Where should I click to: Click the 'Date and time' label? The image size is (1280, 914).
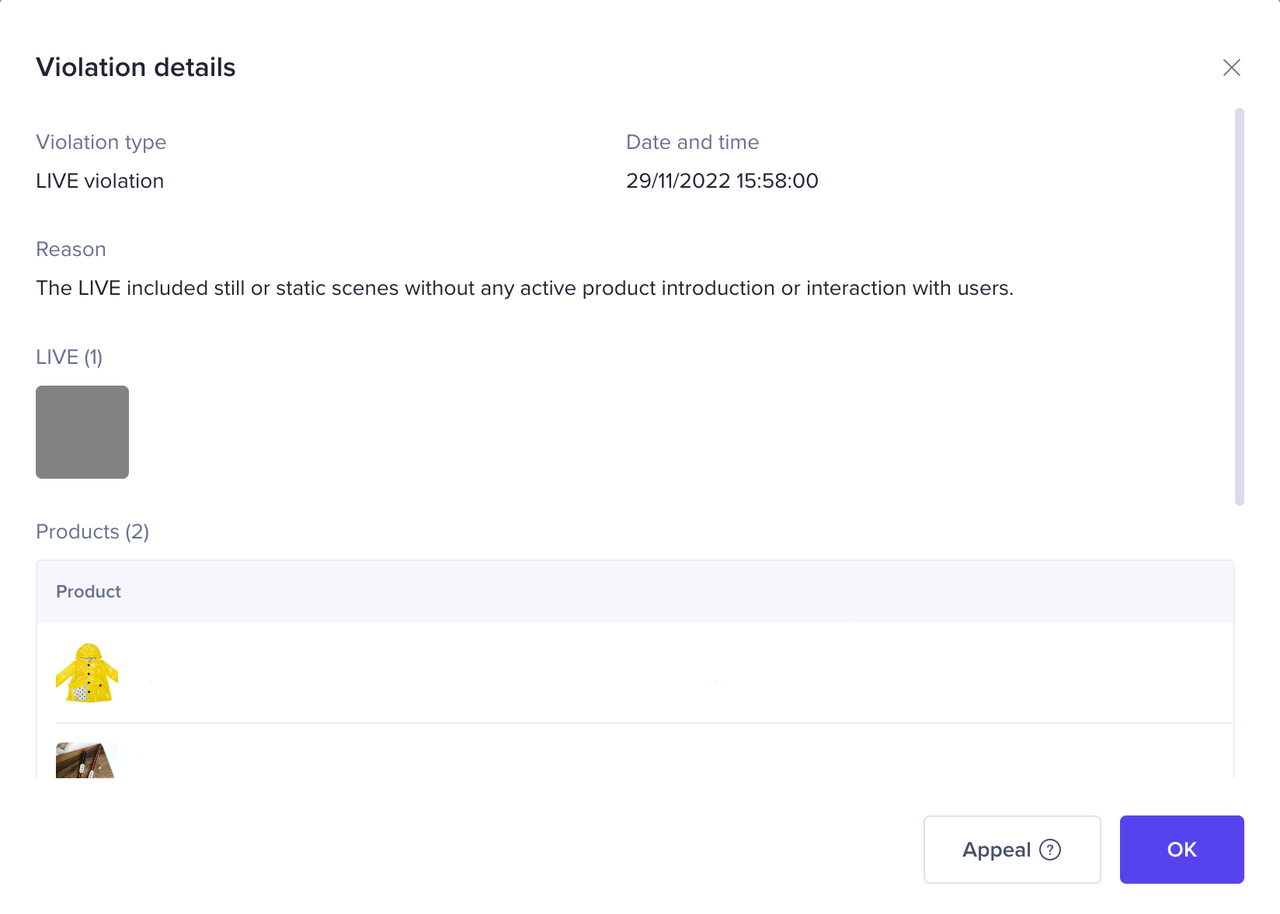(x=692, y=142)
